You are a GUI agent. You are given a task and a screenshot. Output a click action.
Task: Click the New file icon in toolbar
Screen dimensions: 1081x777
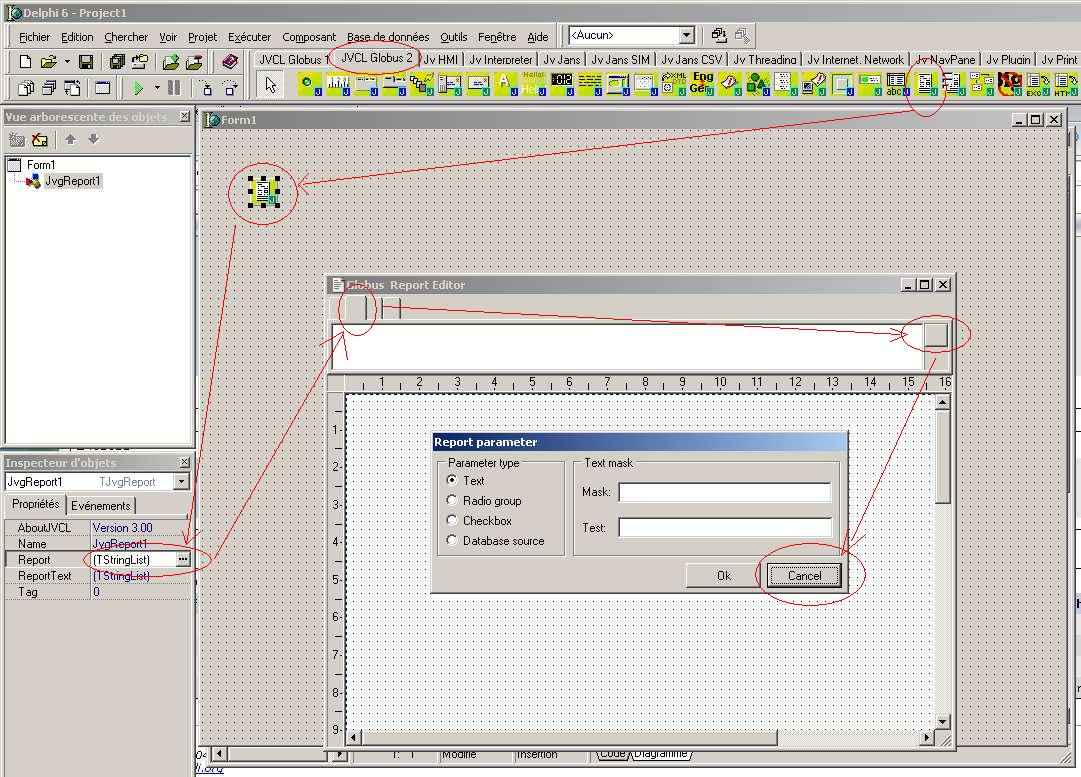click(x=26, y=62)
